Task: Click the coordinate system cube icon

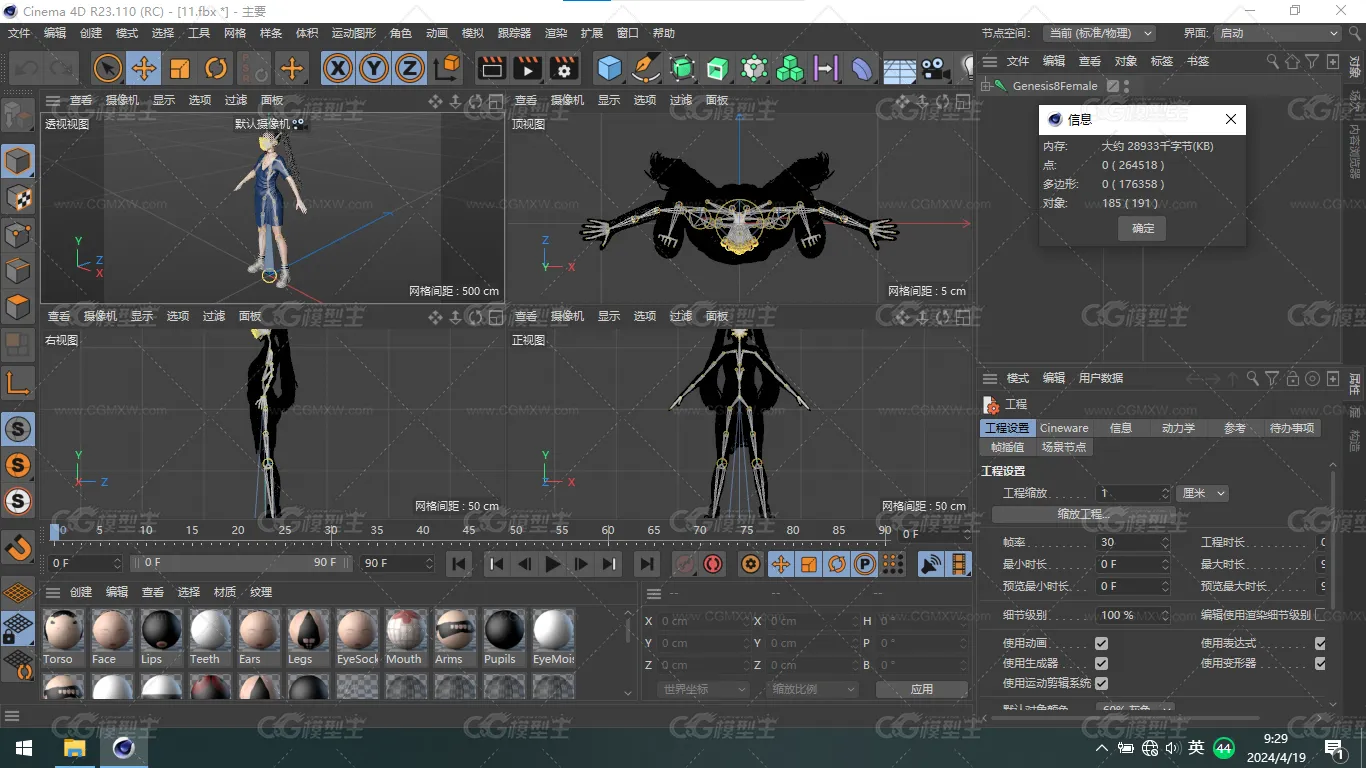Action: click(x=448, y=68)
